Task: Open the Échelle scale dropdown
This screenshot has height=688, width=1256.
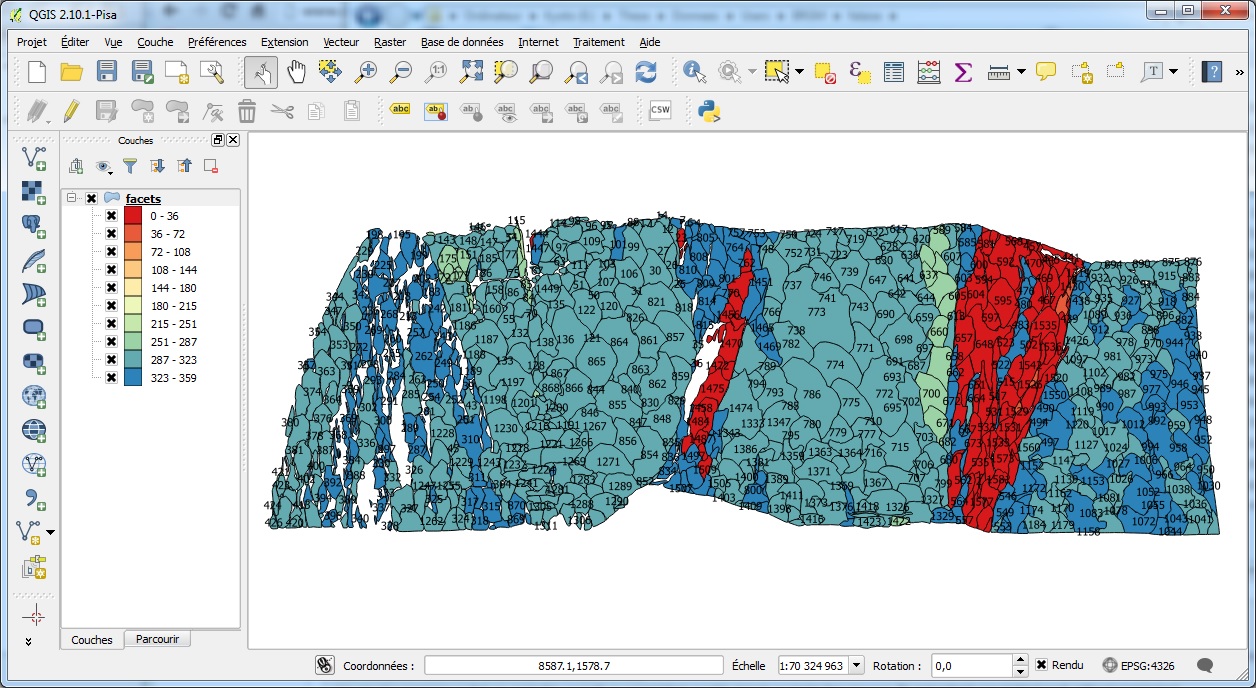Action: tap(857, 665)
